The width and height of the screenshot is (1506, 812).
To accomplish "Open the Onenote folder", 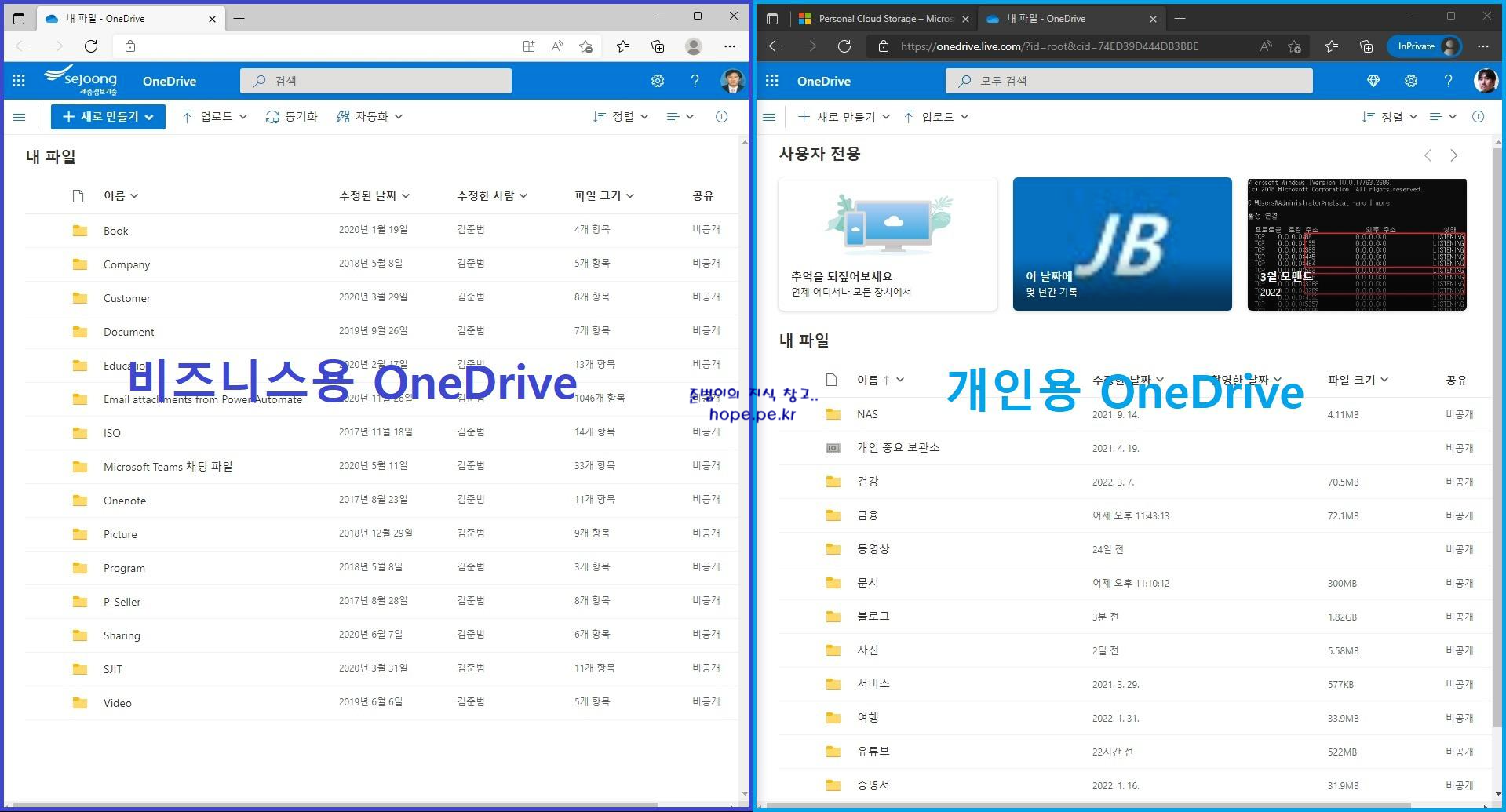I will coord(125,501).
